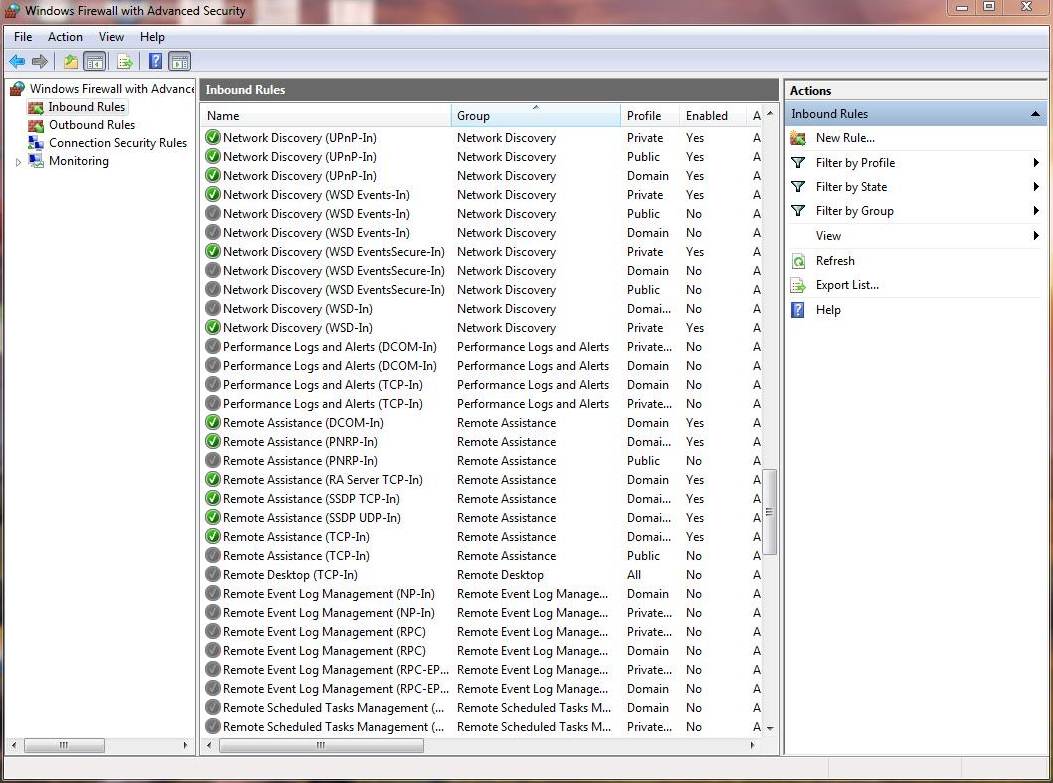Sort rules by Group column header
Viewport: 1053px width, 783px height.
point(536,116)
